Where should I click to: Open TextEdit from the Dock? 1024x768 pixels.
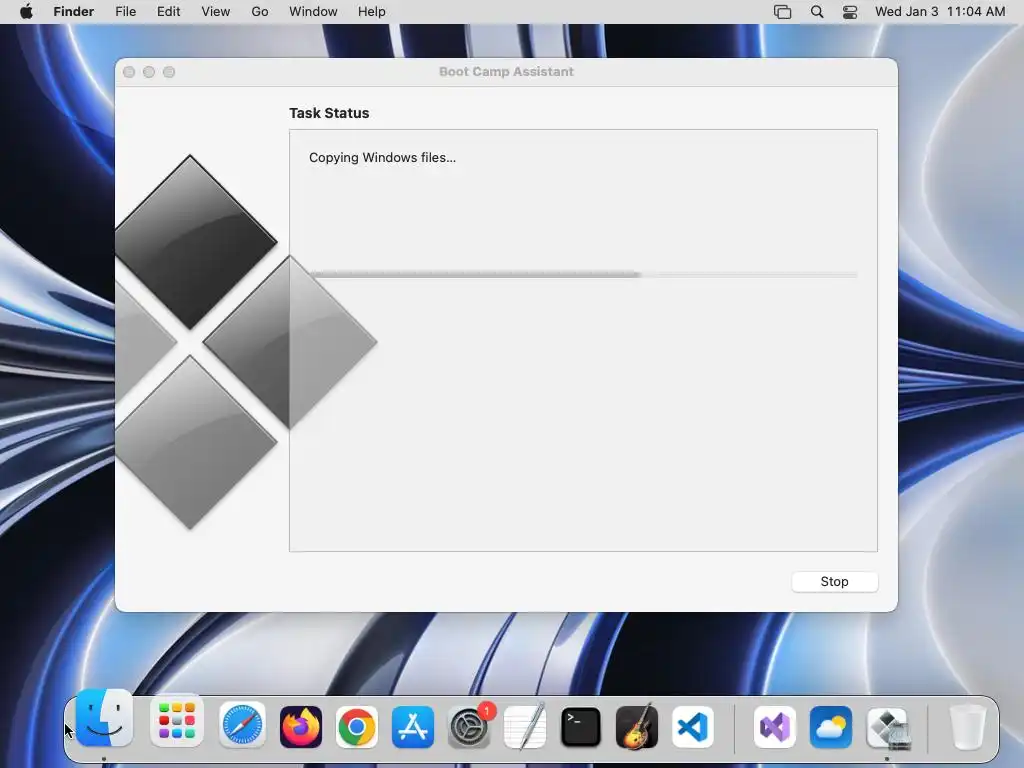click(525, 726)
